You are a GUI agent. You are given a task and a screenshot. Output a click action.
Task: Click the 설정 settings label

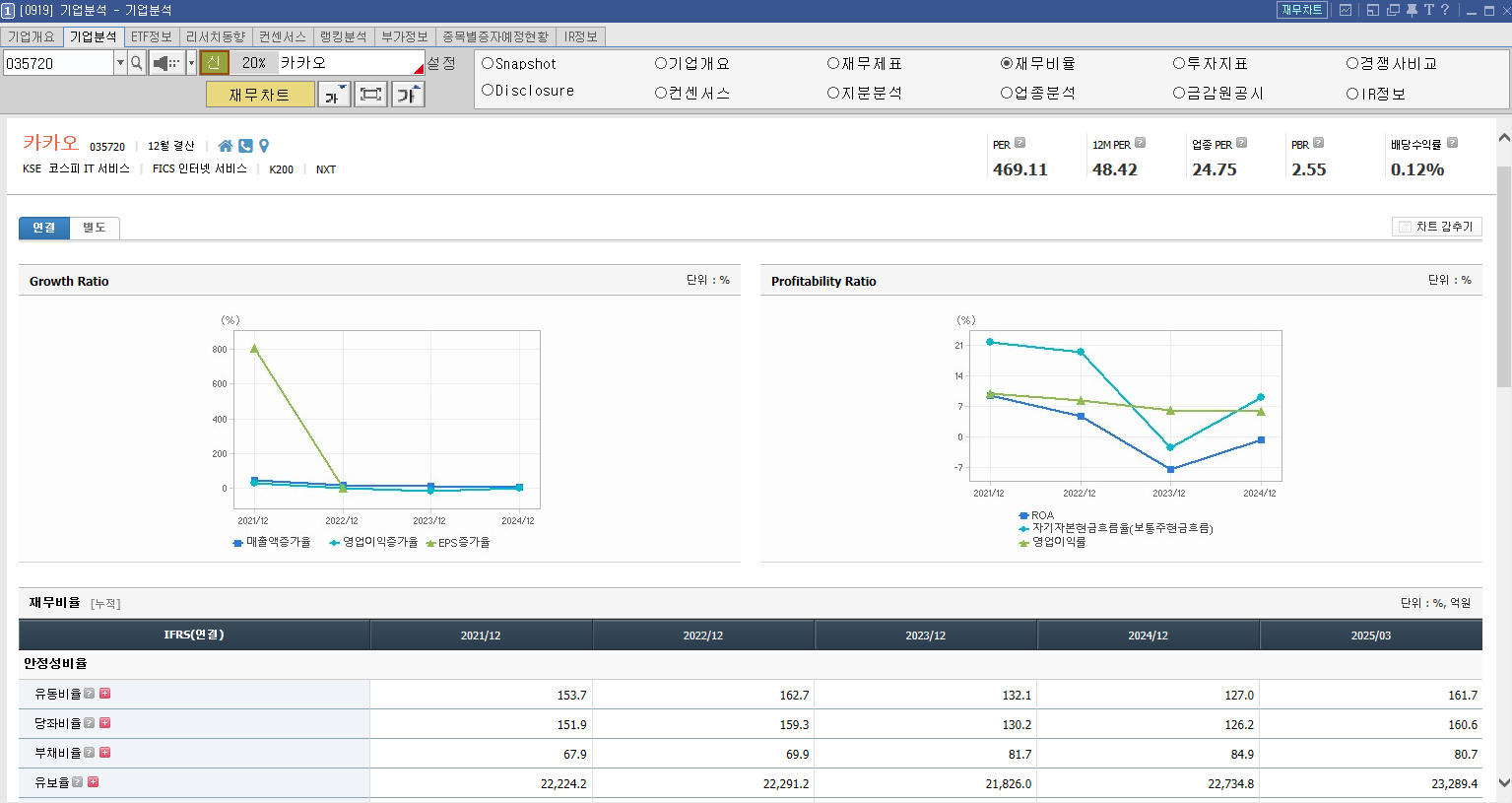click(x=441, y=63)
